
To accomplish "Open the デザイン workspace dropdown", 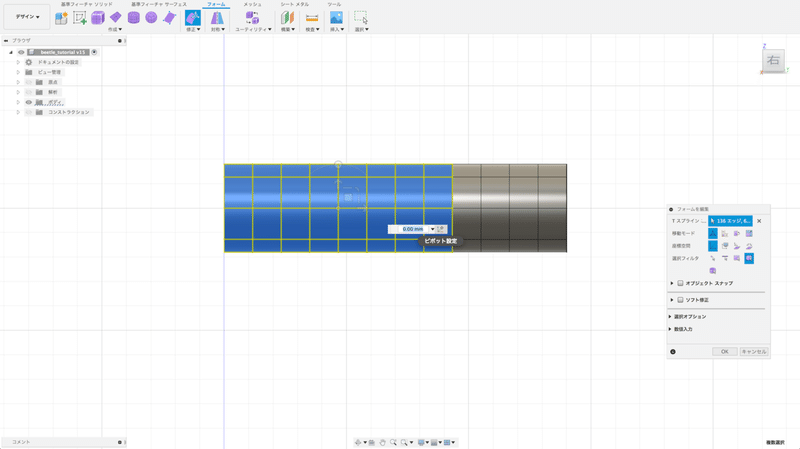I will pos(27,17).
